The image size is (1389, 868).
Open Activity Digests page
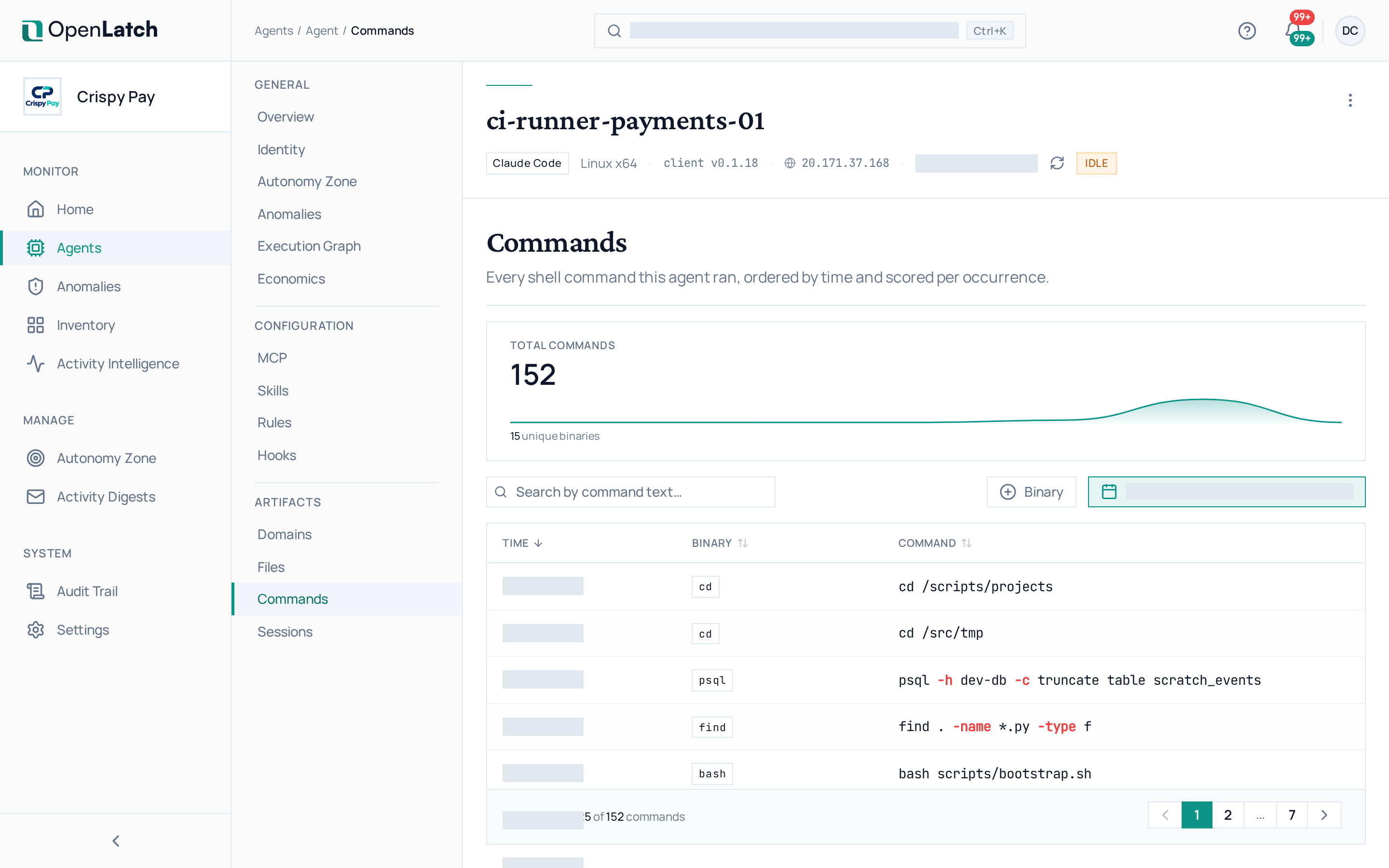point(116,497)
